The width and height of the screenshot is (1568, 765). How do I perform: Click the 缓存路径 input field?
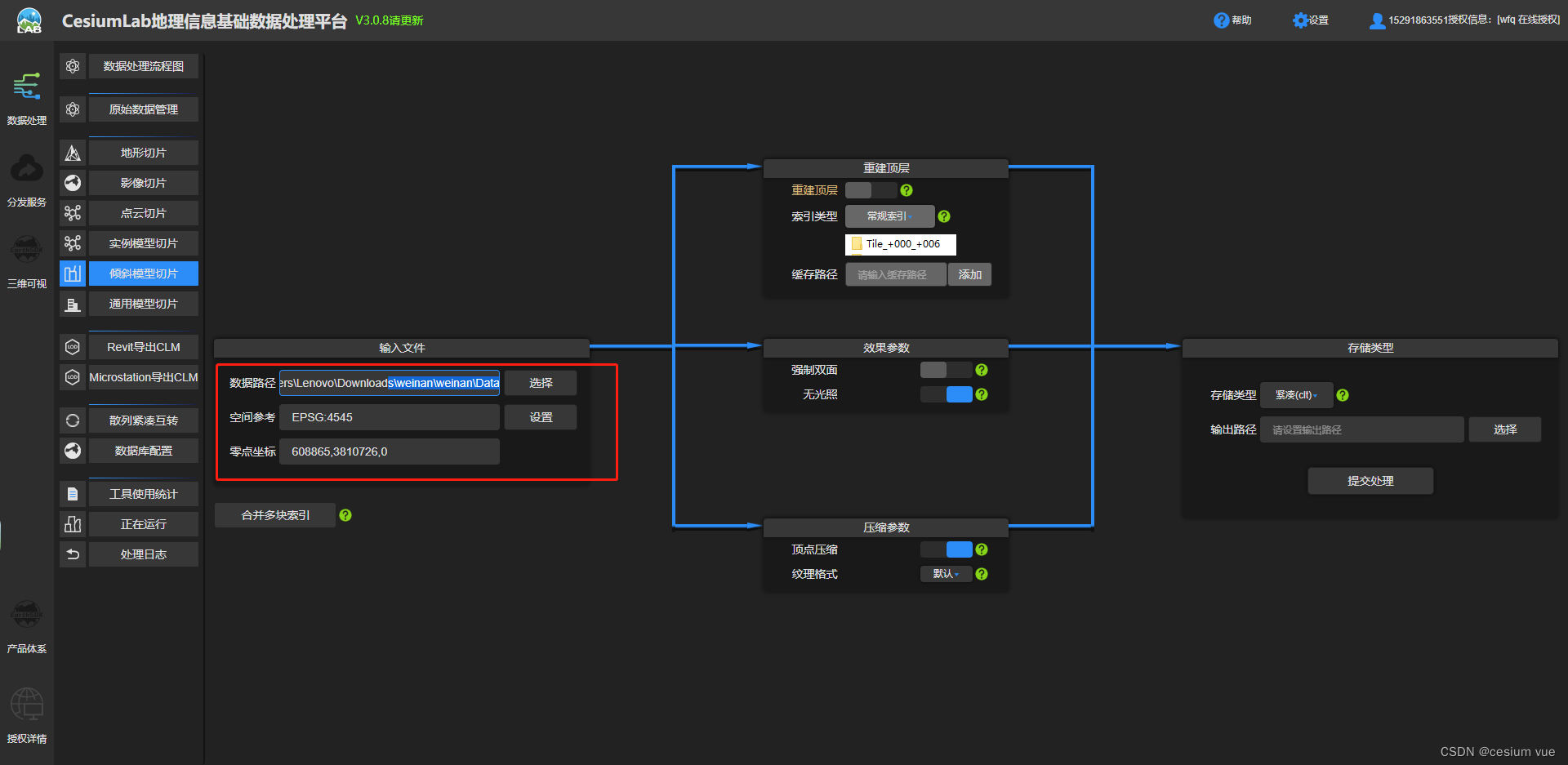[x=896, y=274]
